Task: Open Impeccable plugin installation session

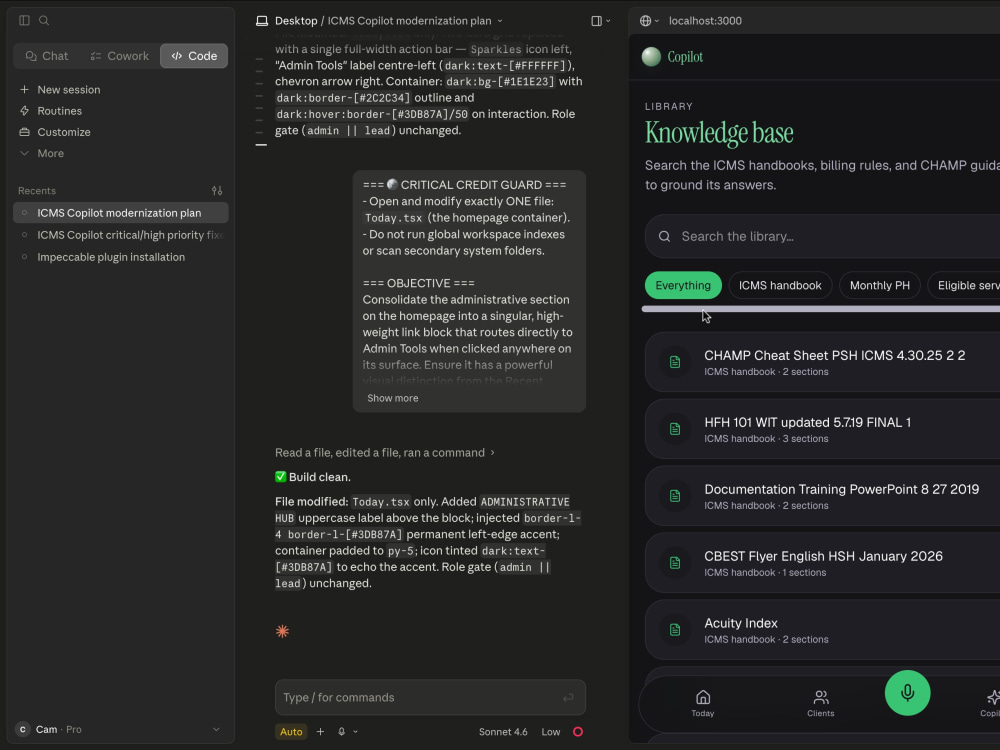Action: (121, 257)
